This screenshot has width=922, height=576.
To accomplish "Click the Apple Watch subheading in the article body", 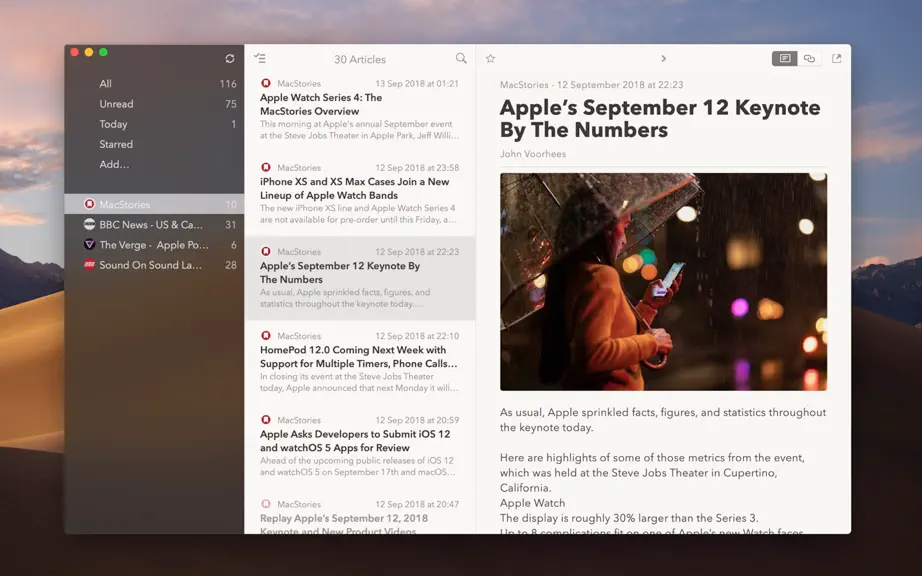I will tap(532, 503).
